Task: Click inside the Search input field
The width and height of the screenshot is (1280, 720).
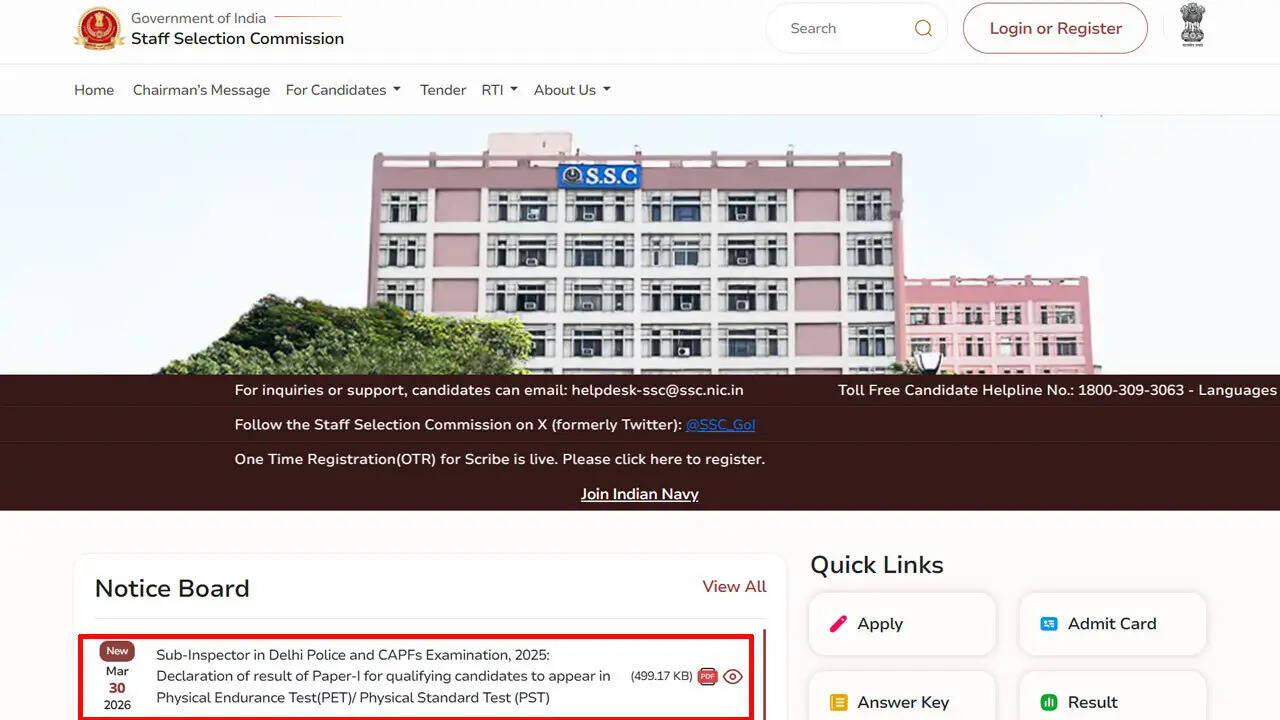Action: coord(850,28)
